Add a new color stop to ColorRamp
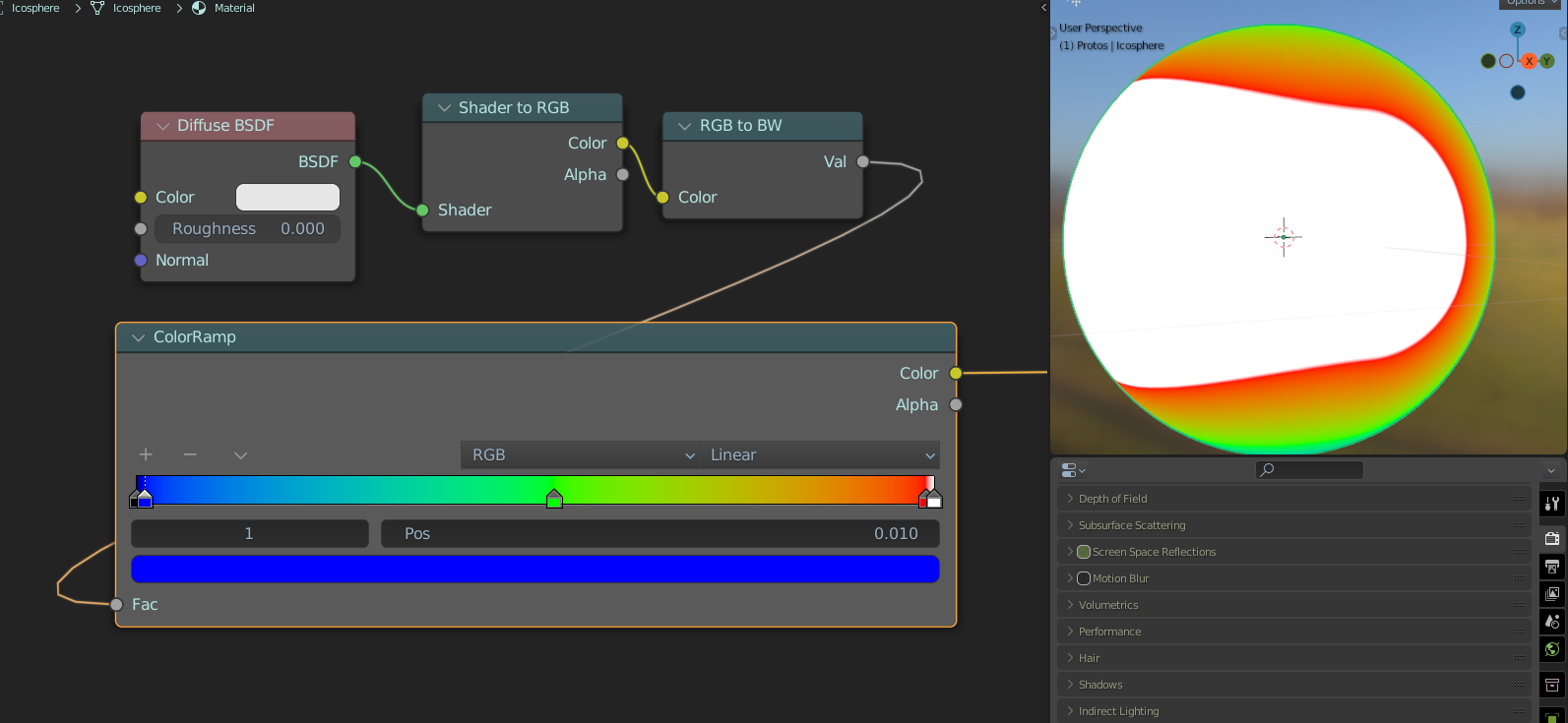This screenshot has height=723, width=1568. (146, 454)
